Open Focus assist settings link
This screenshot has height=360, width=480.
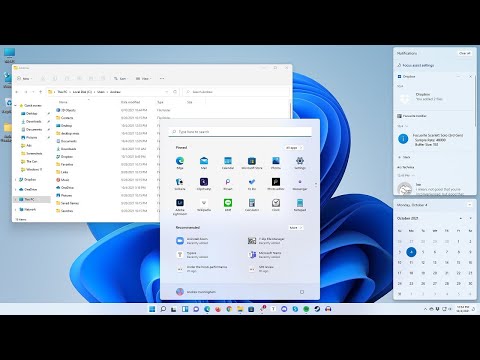pyautogui.click(x=416, y=65)
